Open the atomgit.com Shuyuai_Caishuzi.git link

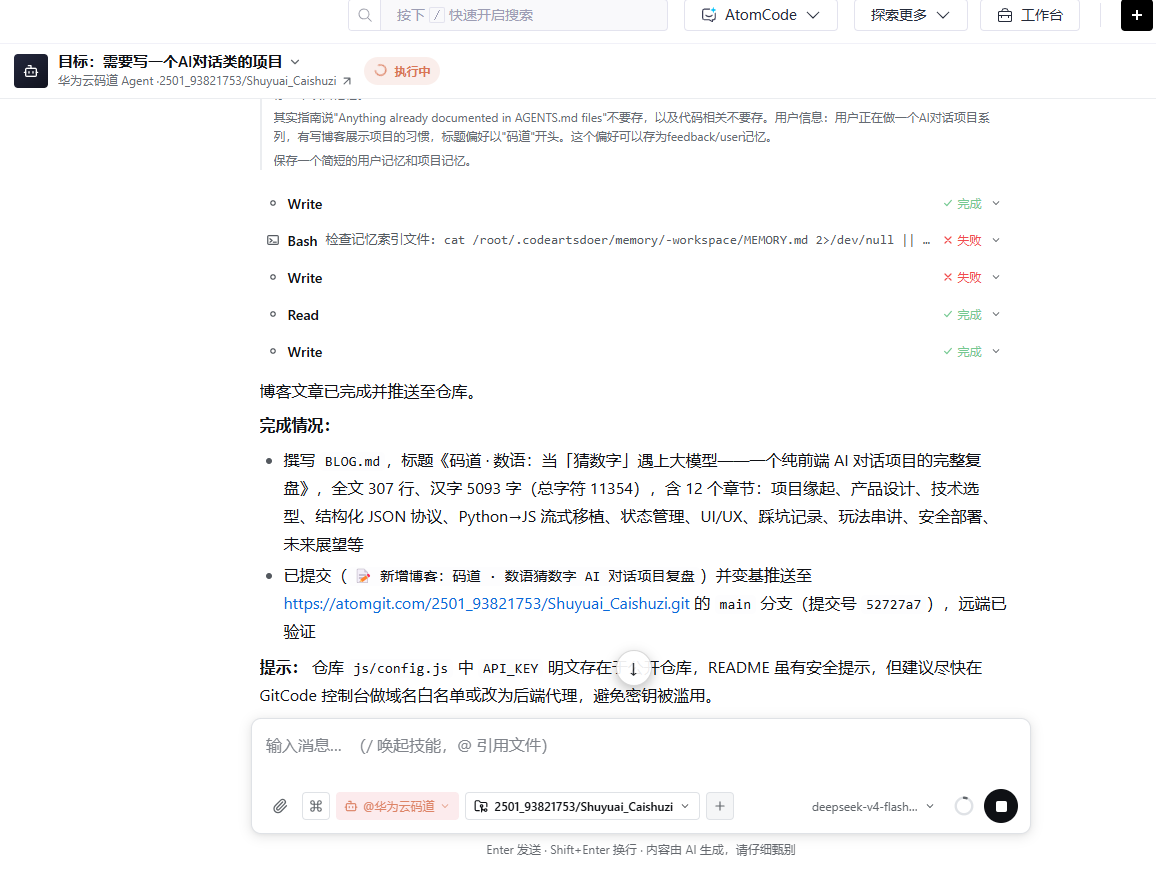pos(487,604)
